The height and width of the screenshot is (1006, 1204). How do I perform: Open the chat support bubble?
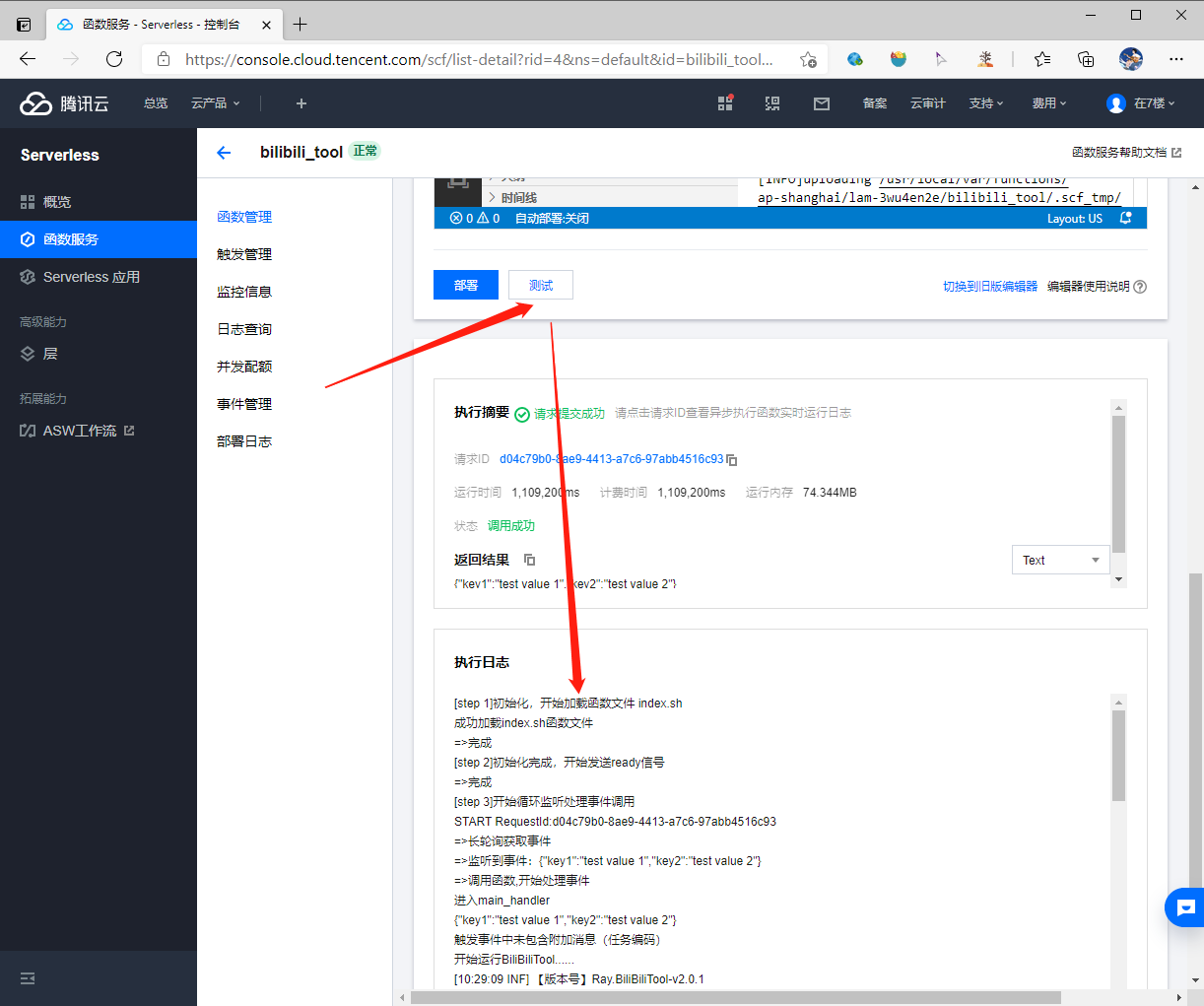click(1184, 907)
